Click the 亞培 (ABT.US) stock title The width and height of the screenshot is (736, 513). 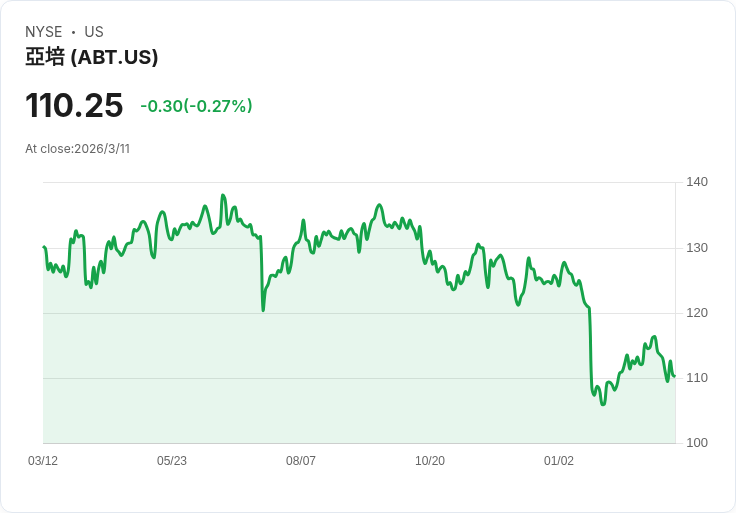point(92,58)
